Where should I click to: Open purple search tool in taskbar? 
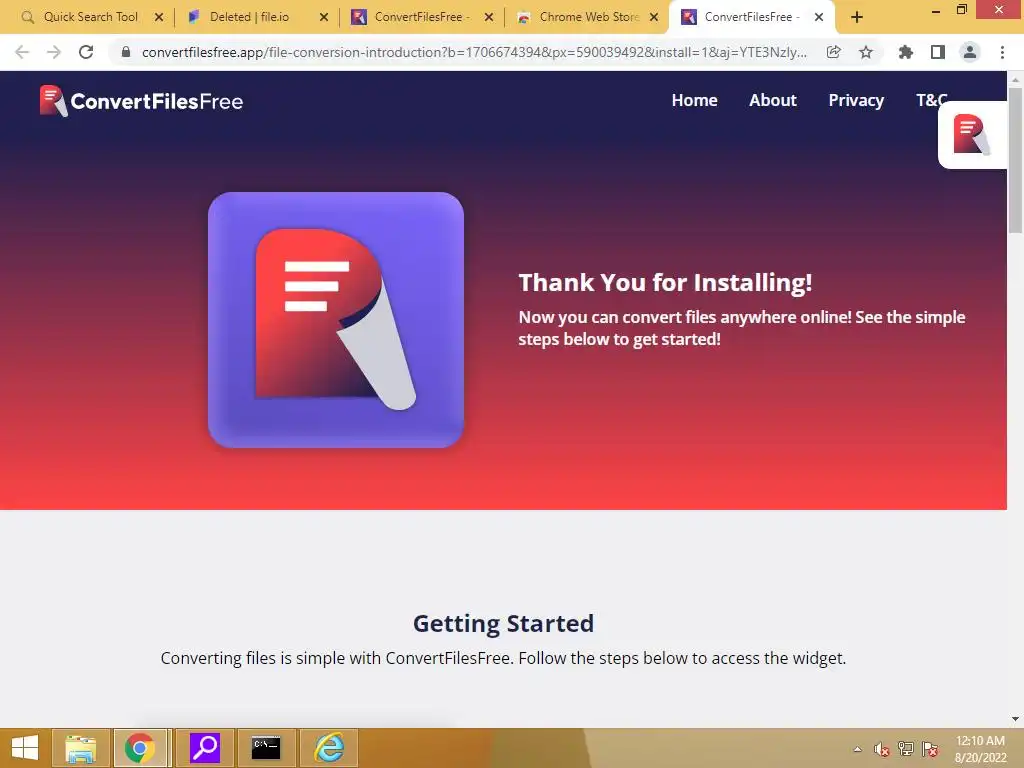pyautogui.click(x=205, y=748)
